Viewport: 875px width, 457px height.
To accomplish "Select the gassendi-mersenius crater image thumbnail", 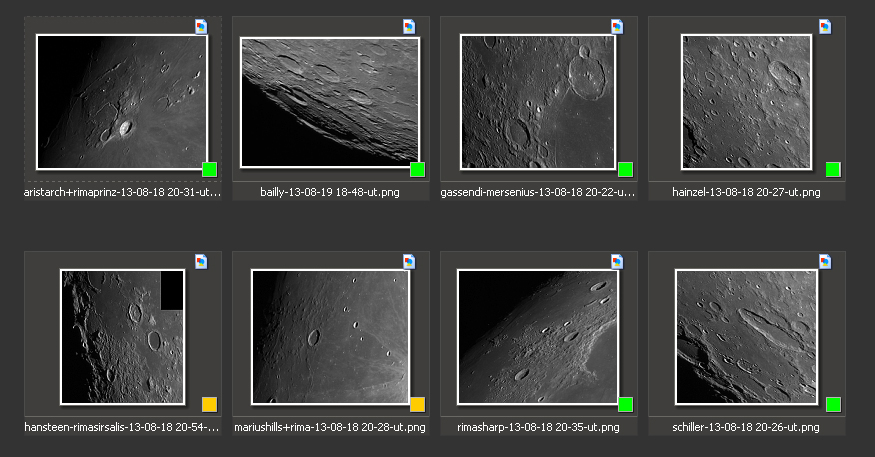I will (538, 102).
